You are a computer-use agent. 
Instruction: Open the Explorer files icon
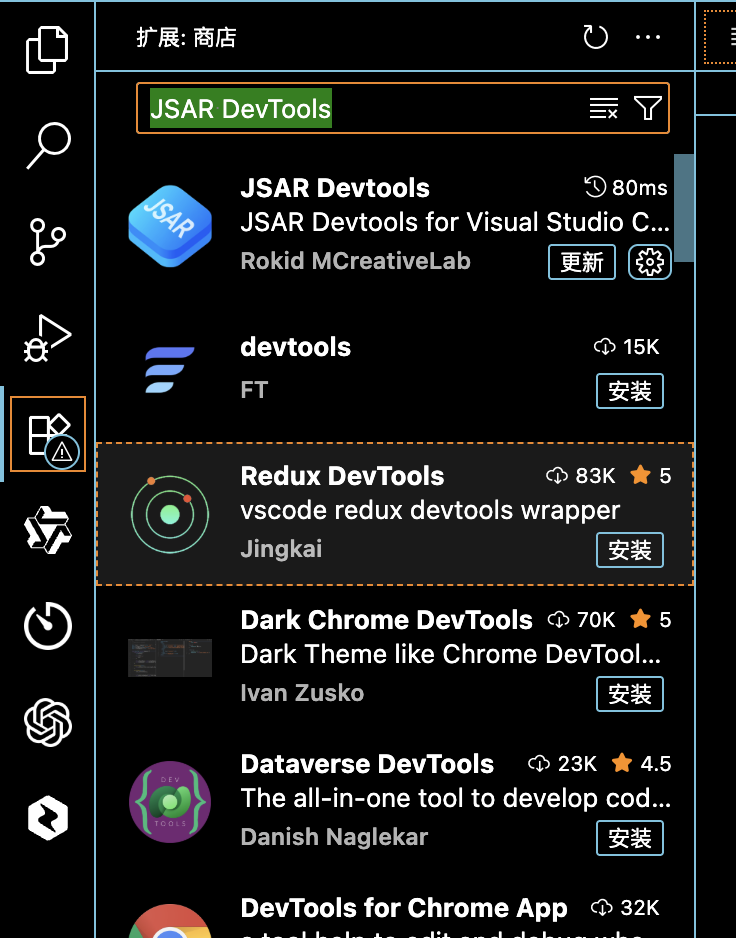coord(48,50)
